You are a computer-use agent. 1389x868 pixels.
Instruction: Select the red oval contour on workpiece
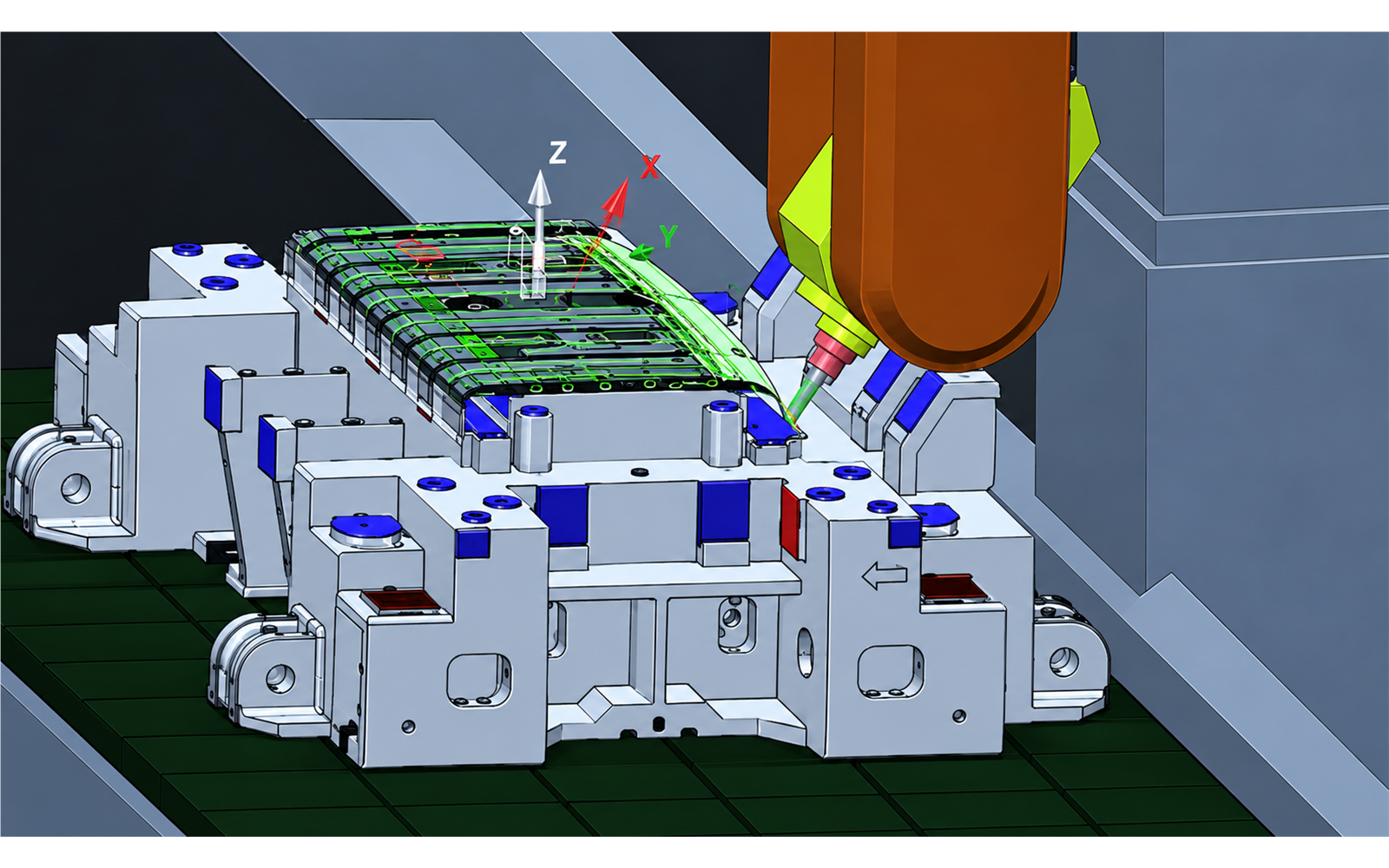click(x=418, y=249)
